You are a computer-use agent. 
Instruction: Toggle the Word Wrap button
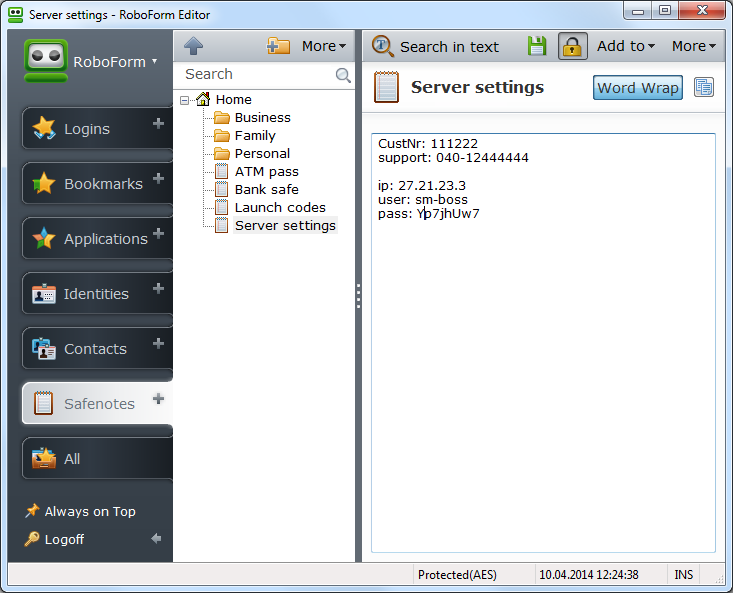click(638, 88)
